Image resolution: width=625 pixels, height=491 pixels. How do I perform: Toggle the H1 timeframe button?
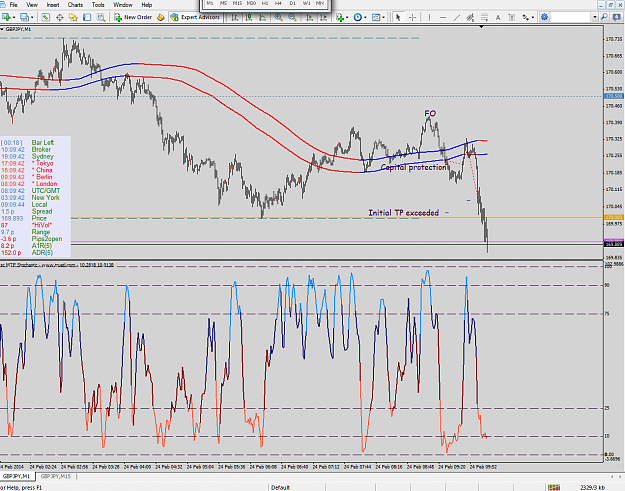[265, 3]
